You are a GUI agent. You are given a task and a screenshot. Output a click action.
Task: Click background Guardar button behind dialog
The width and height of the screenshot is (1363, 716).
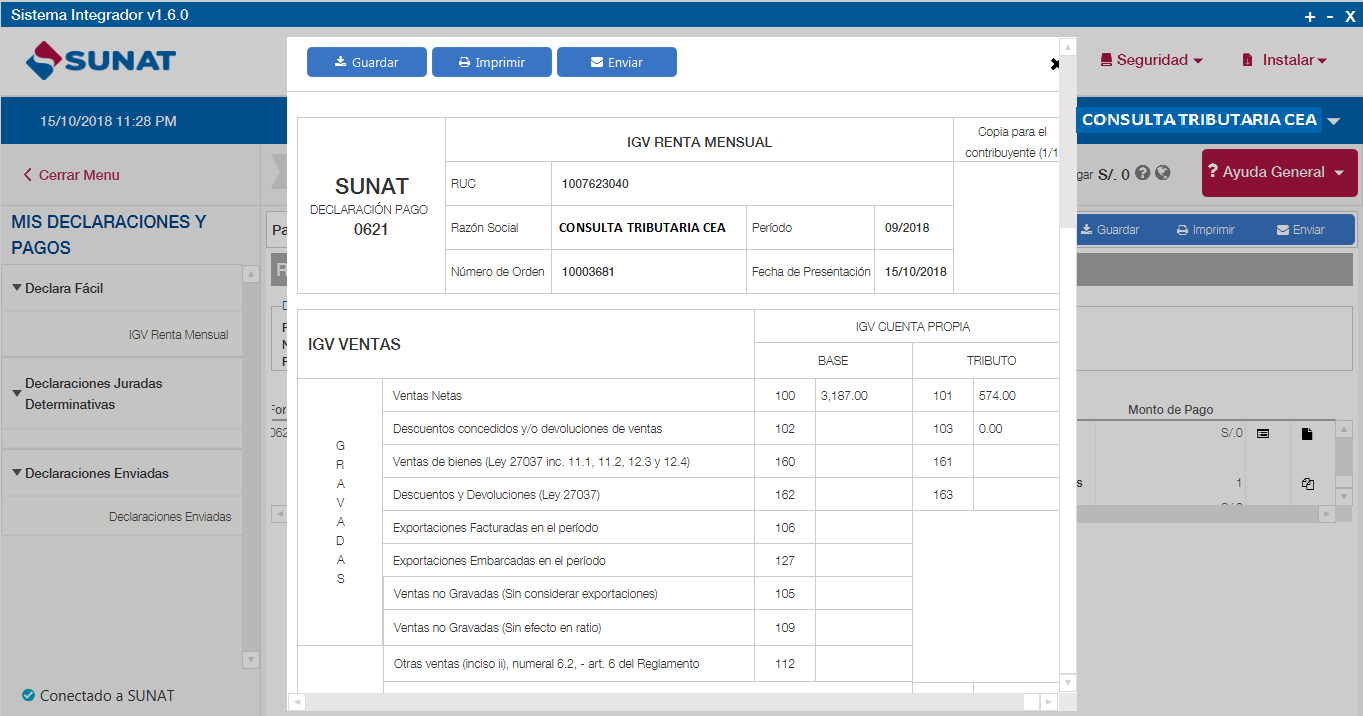coord(1110,230)
